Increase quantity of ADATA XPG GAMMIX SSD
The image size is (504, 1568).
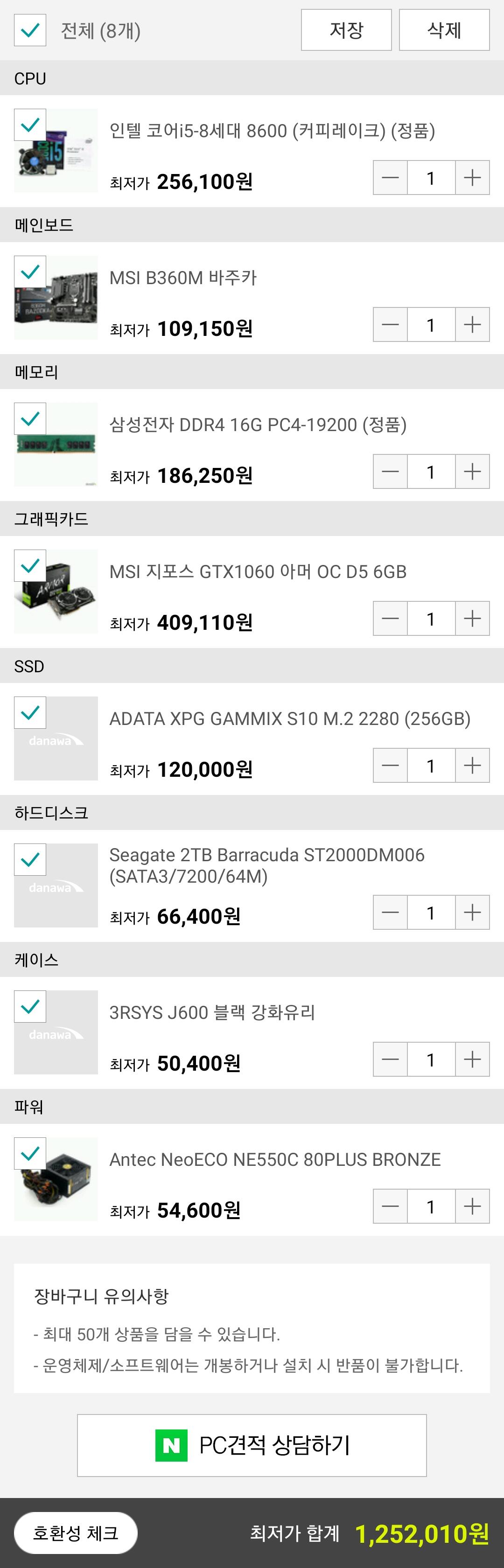472,766
